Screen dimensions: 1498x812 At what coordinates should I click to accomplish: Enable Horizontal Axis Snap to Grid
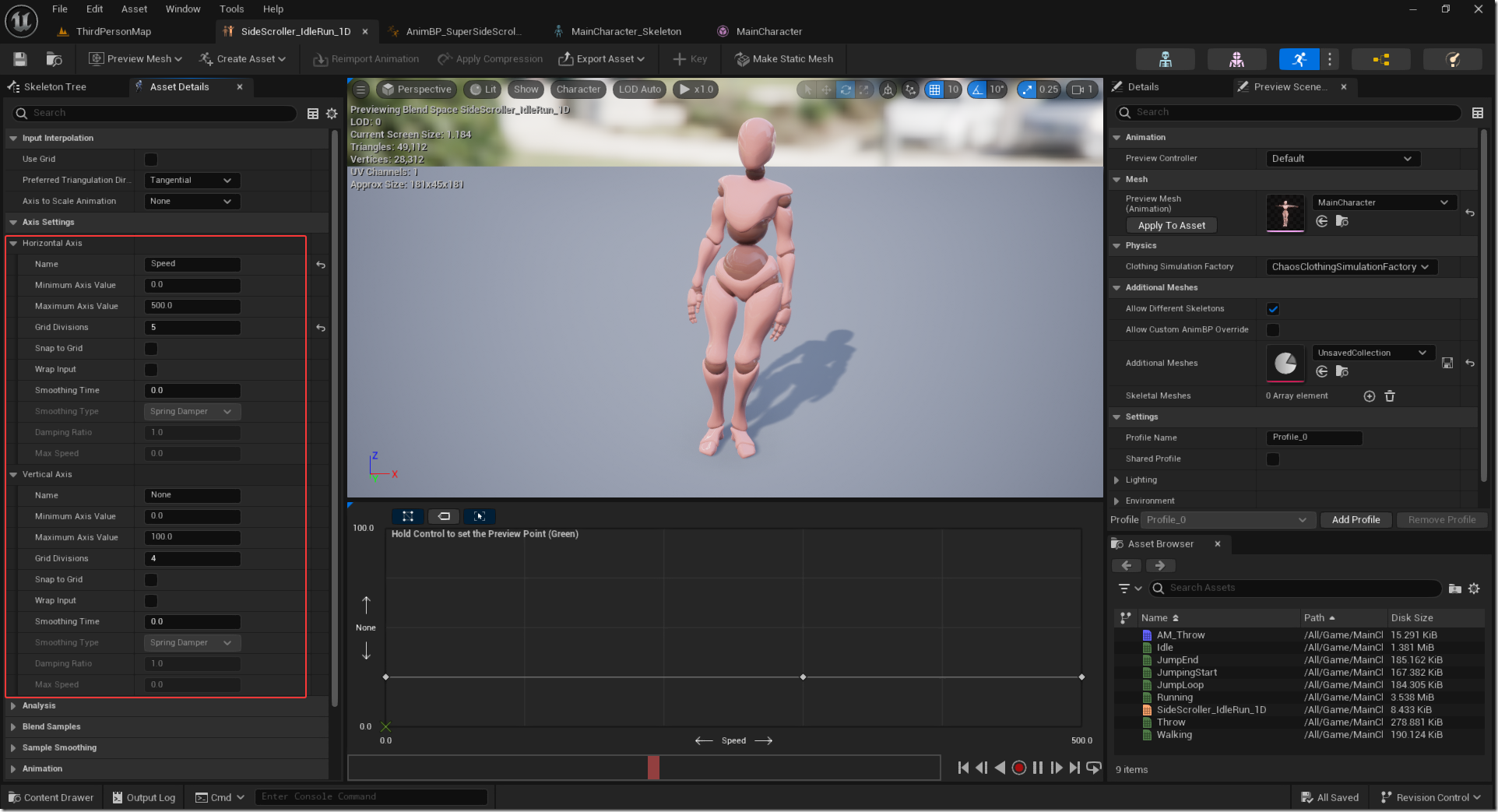[151, 349]
